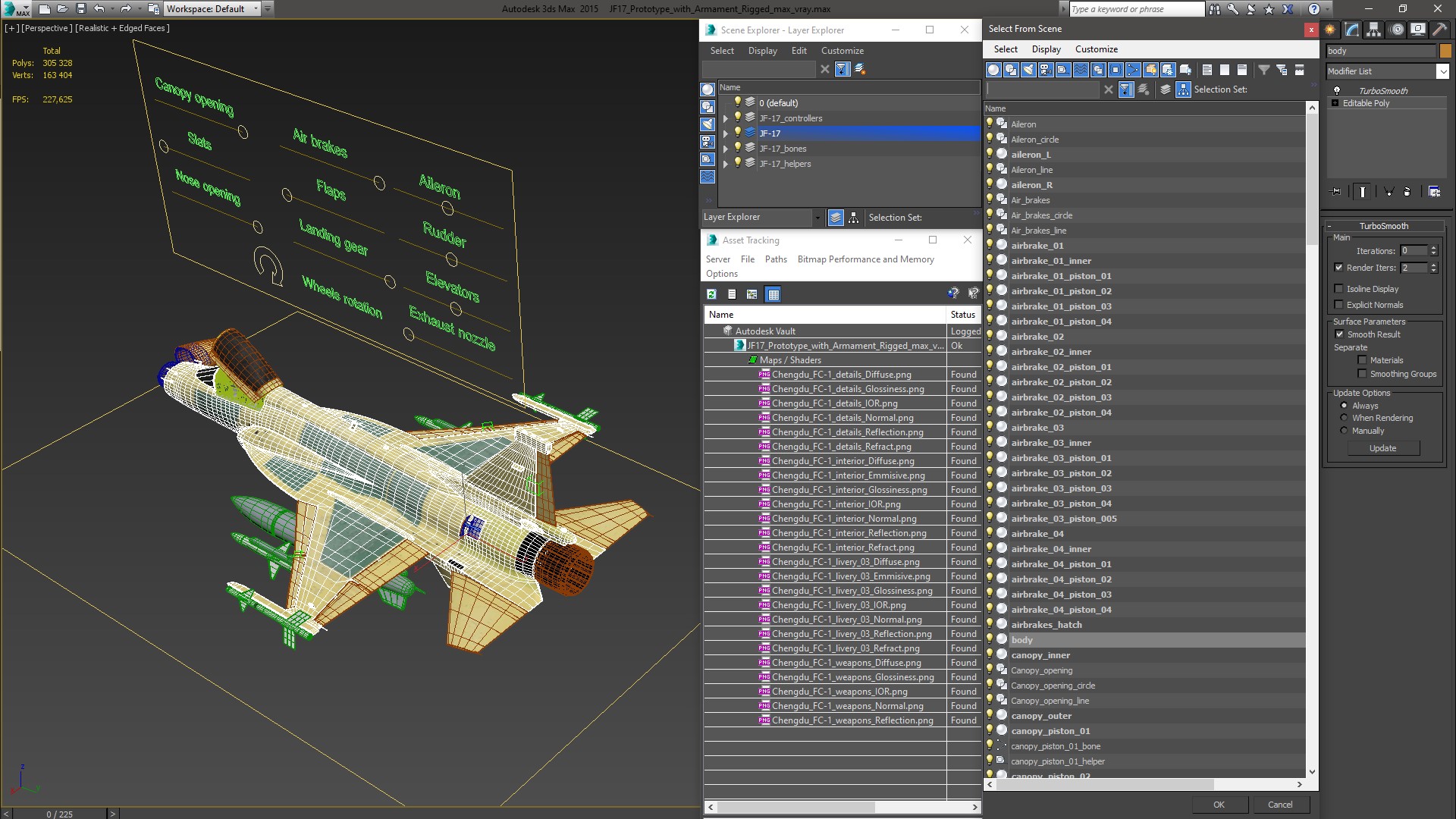Click OK in Select From Scene

pyautogui.click(x=1219, y=805)
